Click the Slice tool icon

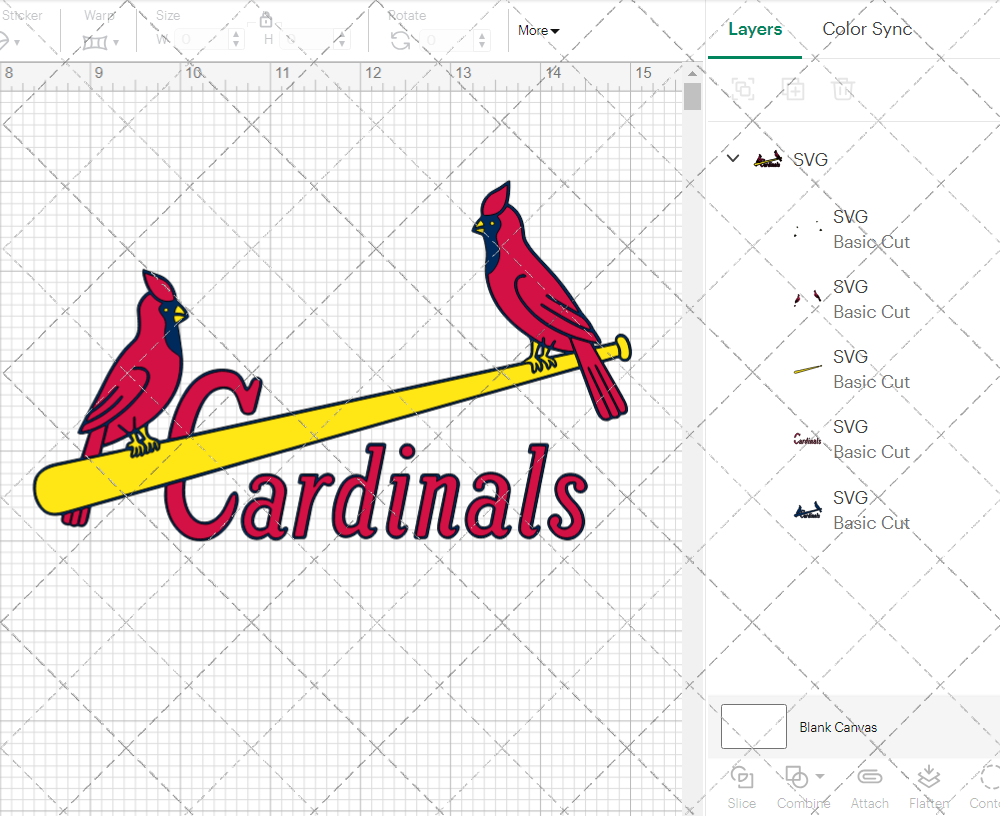click(x=742, y=778)
